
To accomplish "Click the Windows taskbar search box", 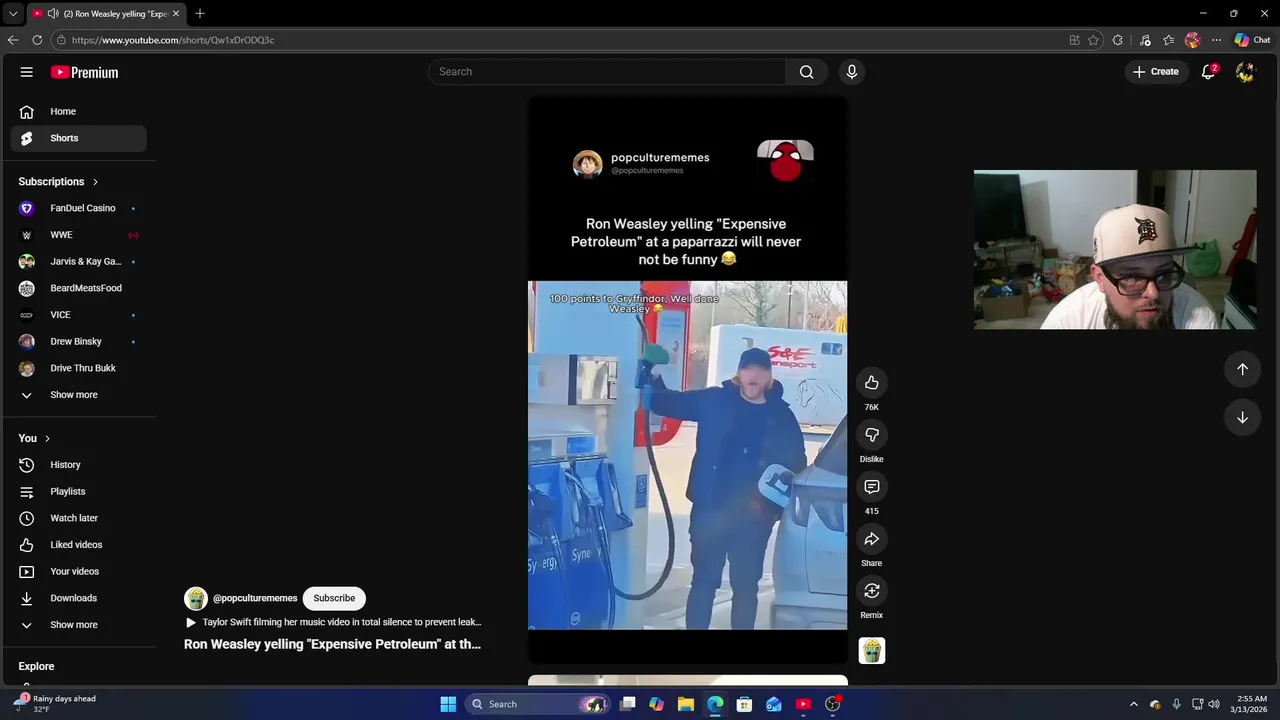I will click(537, 704).
